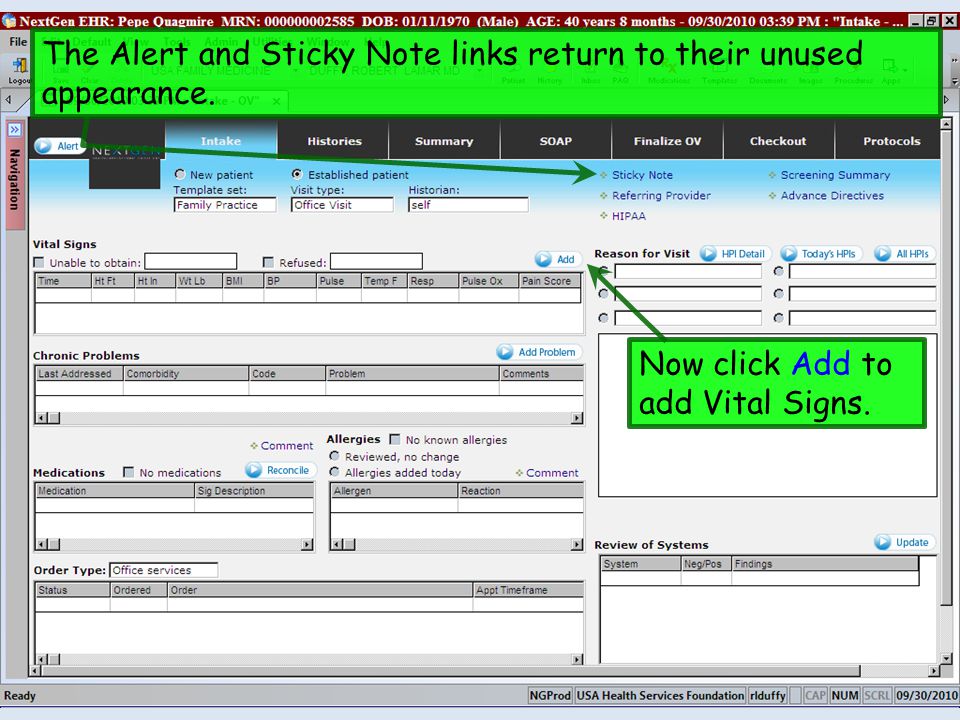The width and height of the screenshot is (960, 720).
Task: Switch to the Summary tab
Action: click(444, 141)
